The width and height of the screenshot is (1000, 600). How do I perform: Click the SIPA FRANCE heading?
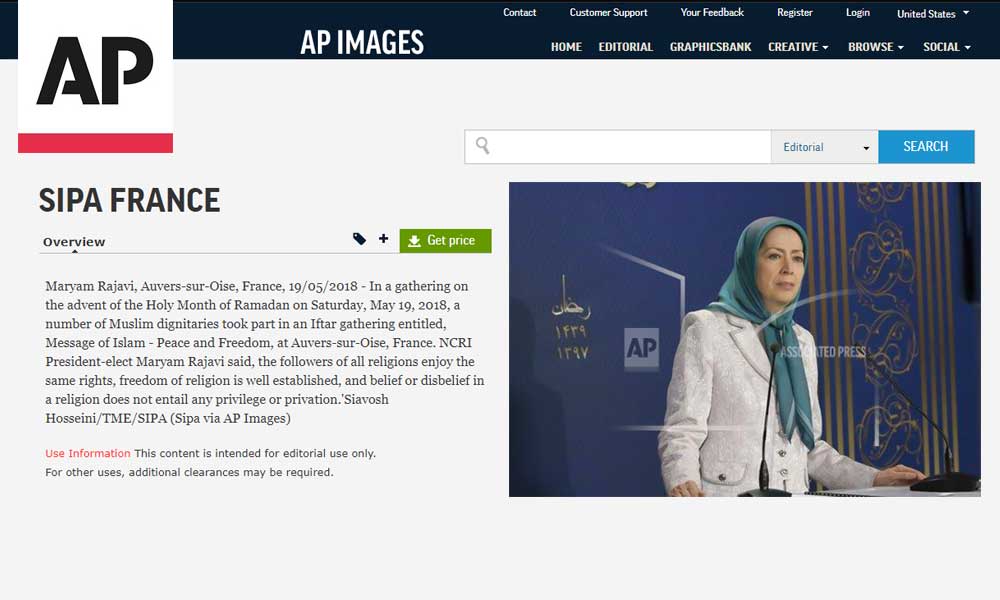129,200
